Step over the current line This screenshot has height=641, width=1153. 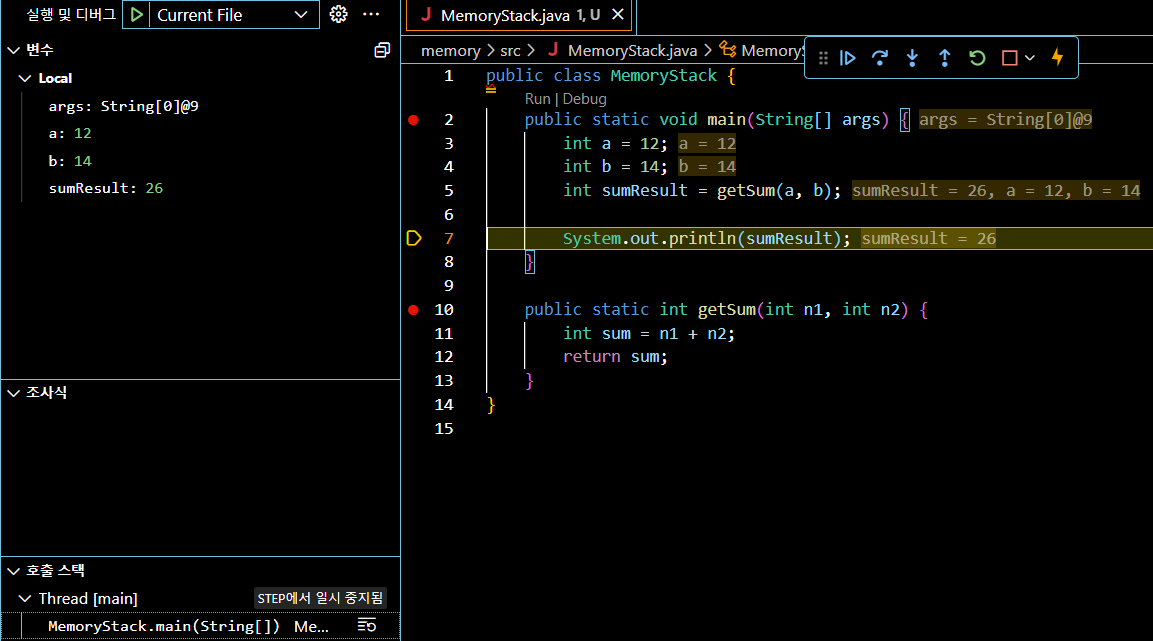(x=879, y=58)
